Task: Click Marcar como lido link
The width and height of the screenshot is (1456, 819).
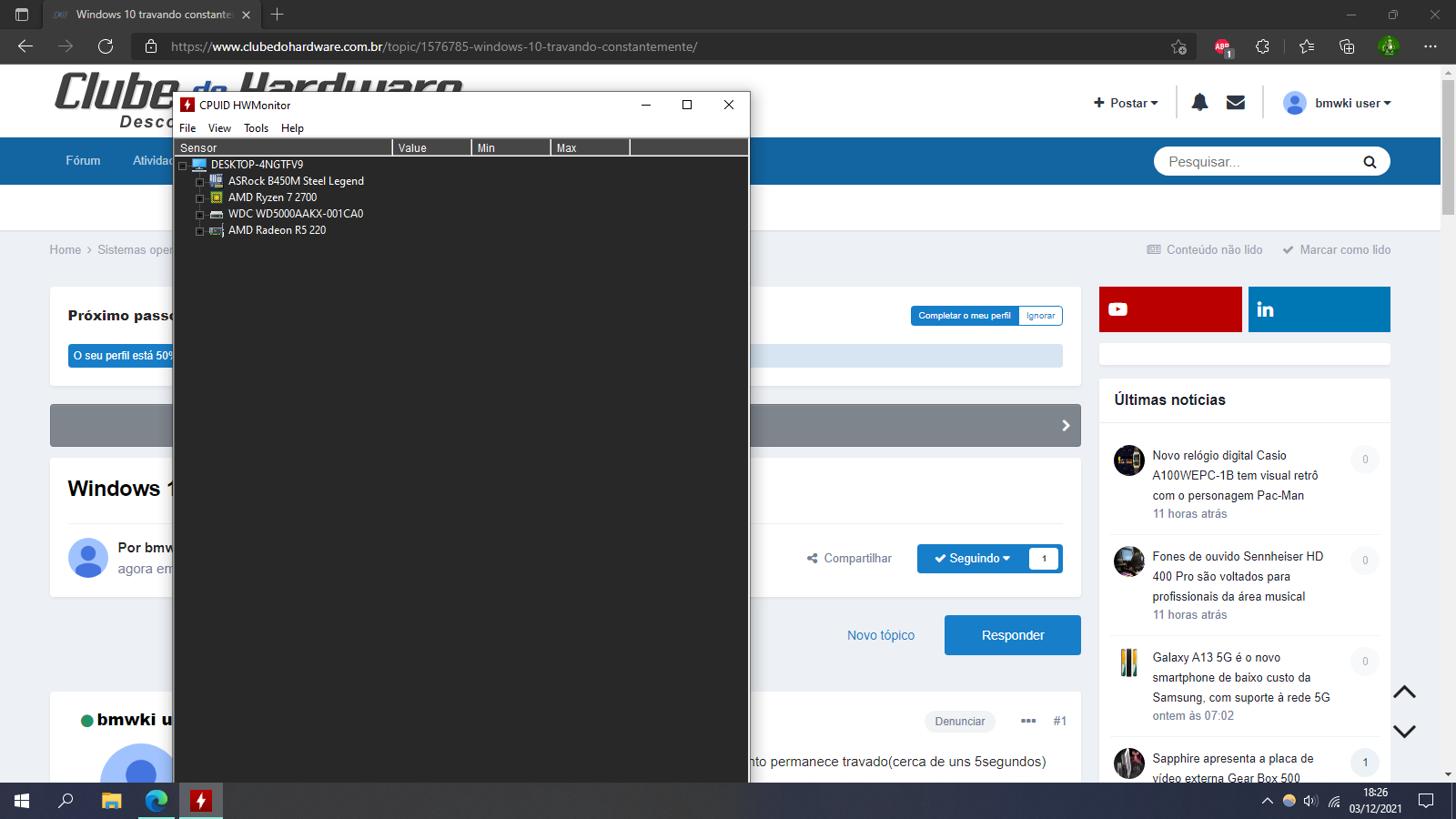Action: click(1337, 249)
